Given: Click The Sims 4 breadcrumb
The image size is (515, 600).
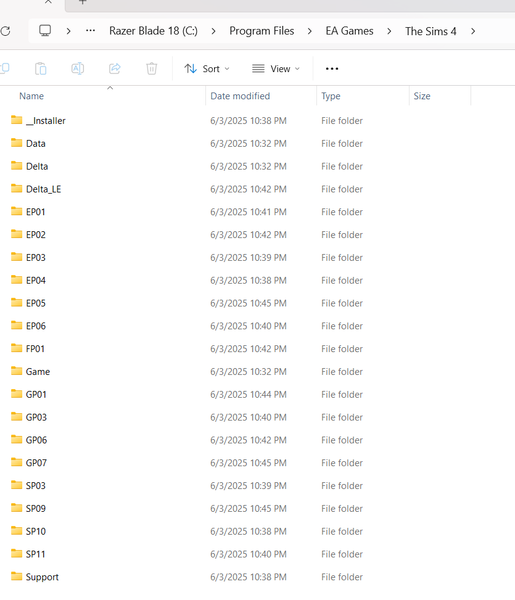Looking at the screenshot, I should (x=431, y=31).
